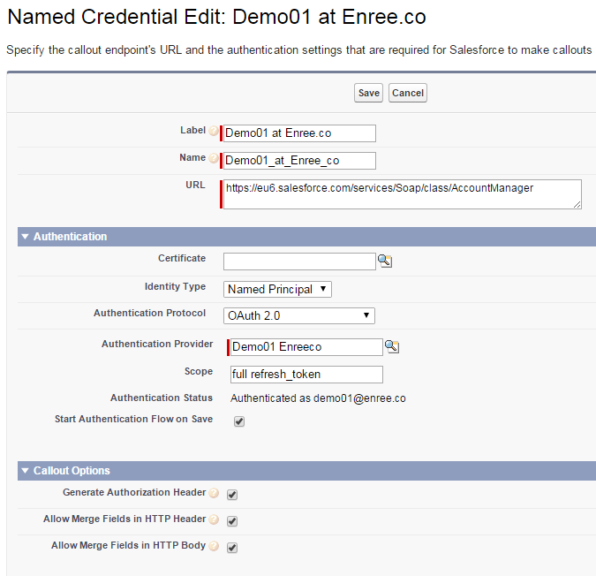Click the 'Identity Type' label

pos(175,287)
